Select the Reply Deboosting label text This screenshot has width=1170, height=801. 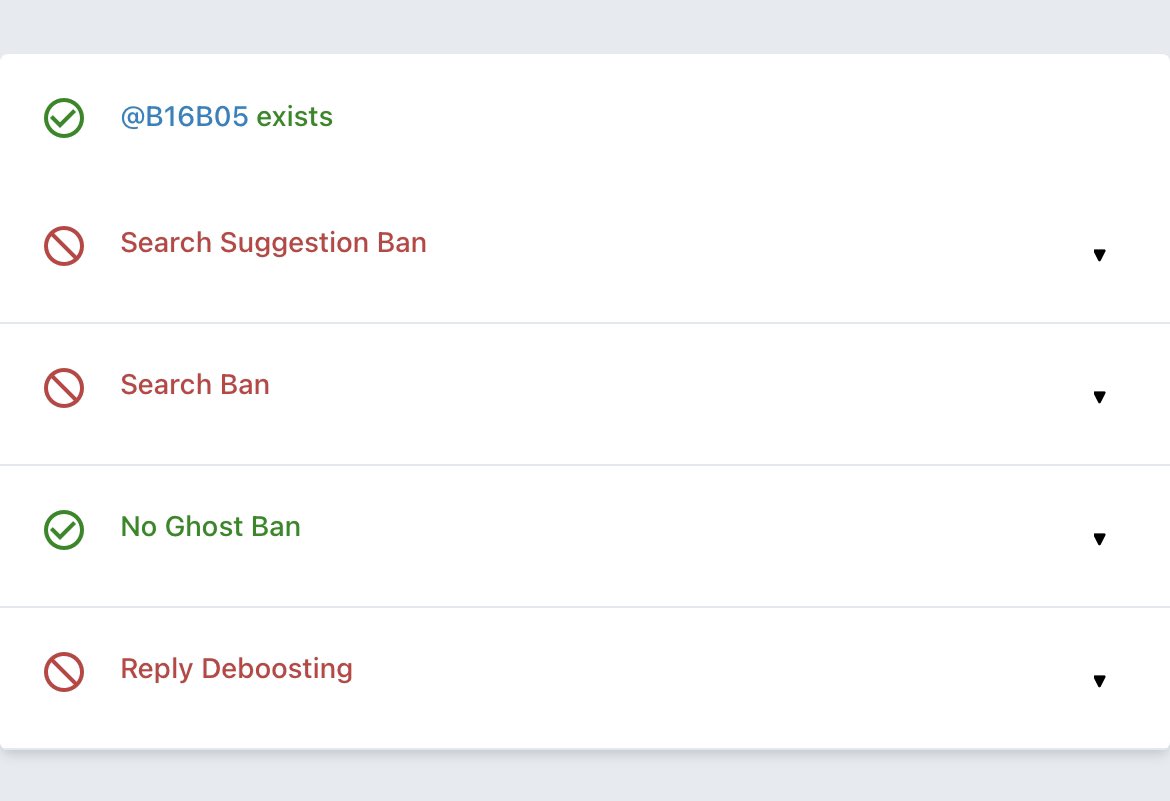(237, 670)
